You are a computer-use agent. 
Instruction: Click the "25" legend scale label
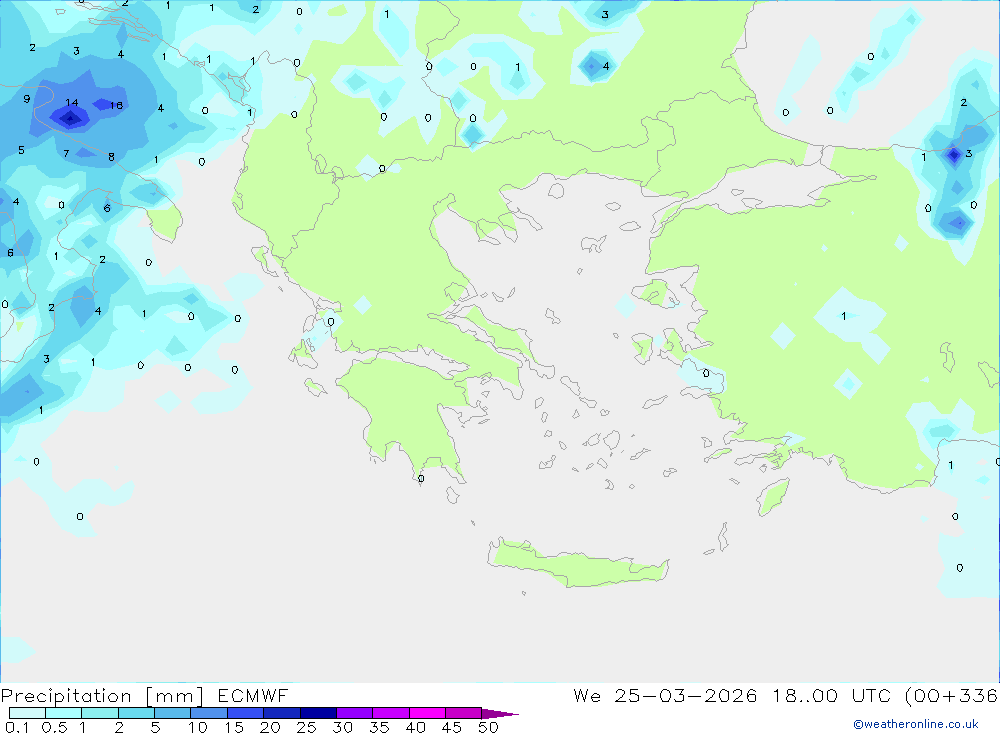tap(306, 727)
